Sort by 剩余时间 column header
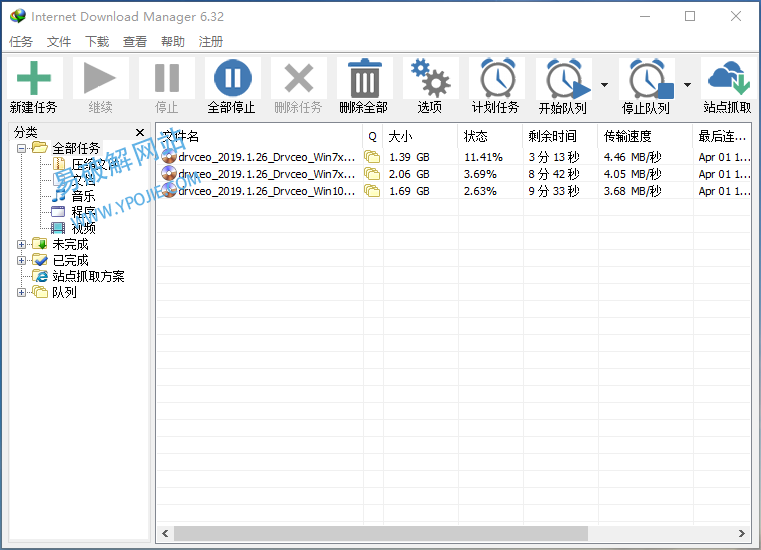The height and width of the screenshot is (550, 761). tap(561, 136)
